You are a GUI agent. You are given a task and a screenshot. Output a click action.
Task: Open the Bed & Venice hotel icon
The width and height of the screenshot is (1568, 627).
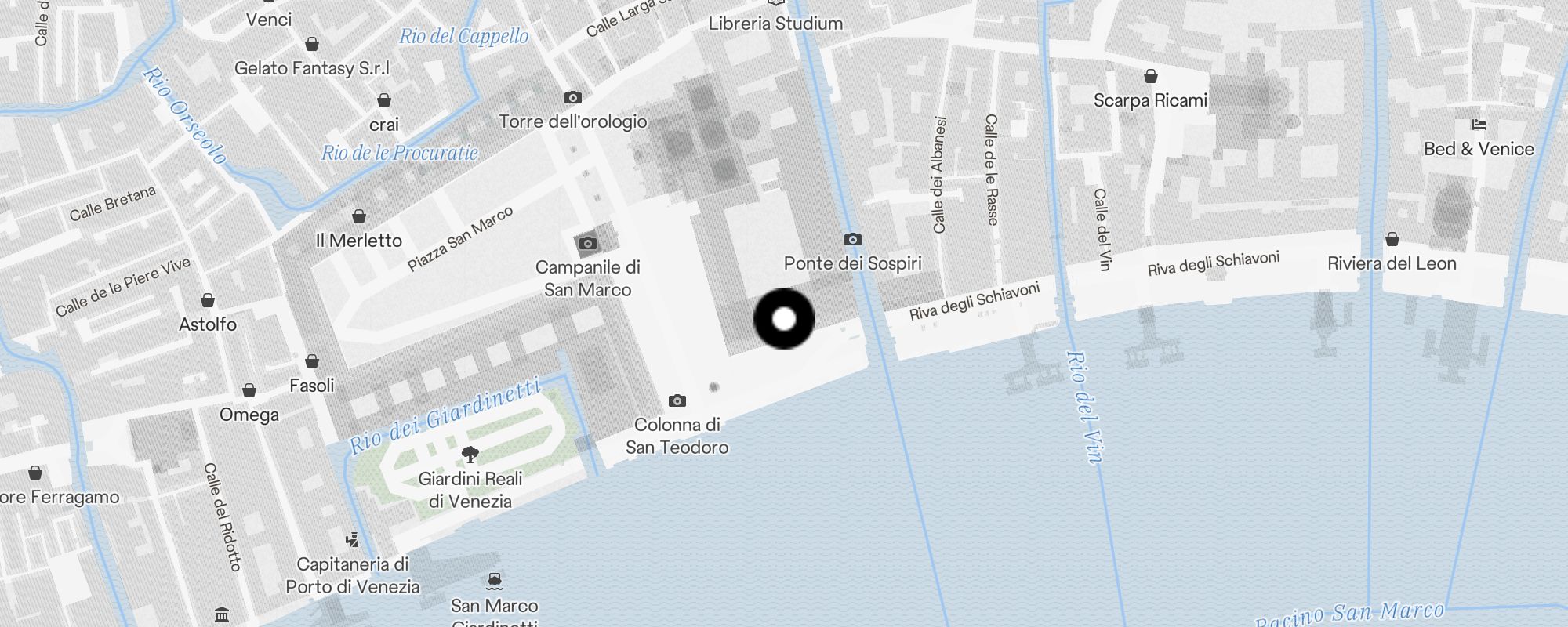click(x=1479, y=124)
